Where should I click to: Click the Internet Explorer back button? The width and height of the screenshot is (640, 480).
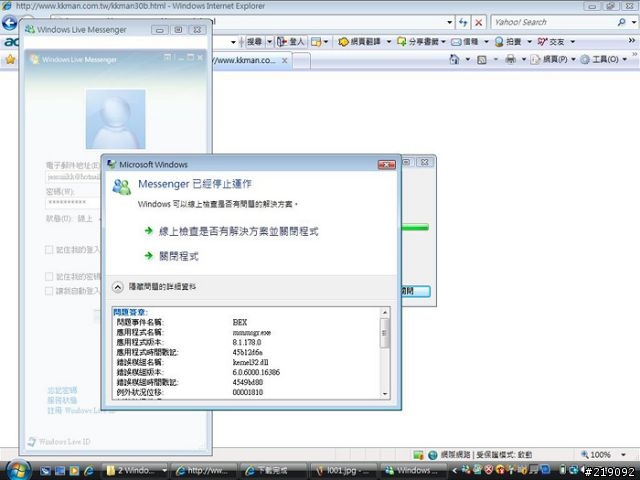point(9,23)
